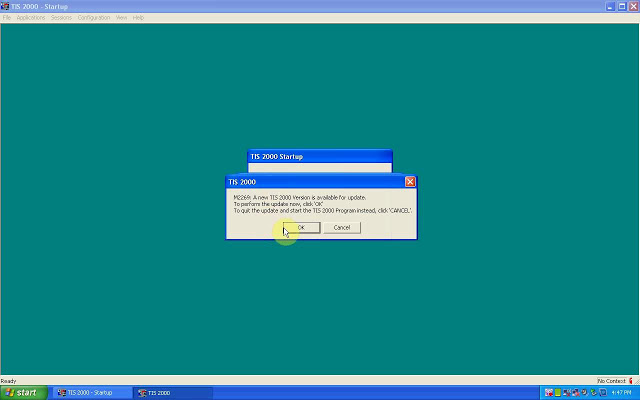Close the TIS 2000 update dialog
The image size is (640, 400).
coord(410,182)
